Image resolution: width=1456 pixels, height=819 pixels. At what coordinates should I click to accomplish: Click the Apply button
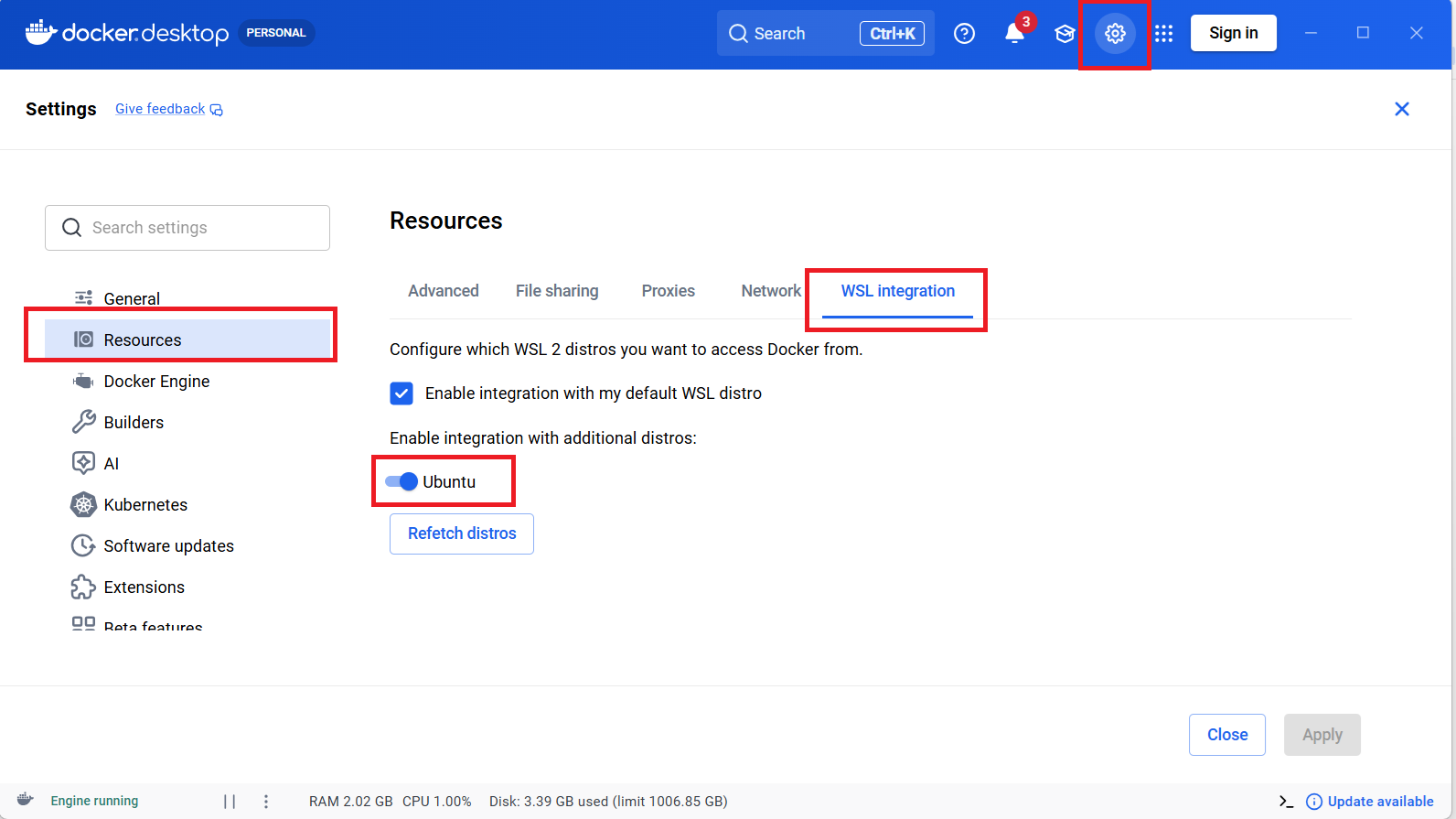coord(1322,735)
